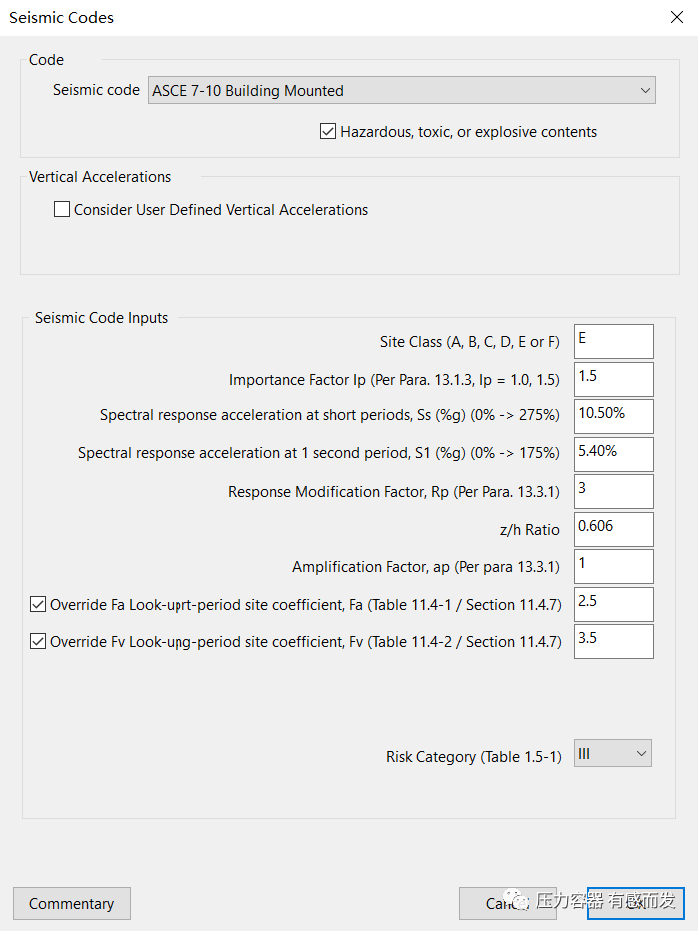698x931 pixels.
Task: Click the Site Class input field
Action: (x=613, y=341)
